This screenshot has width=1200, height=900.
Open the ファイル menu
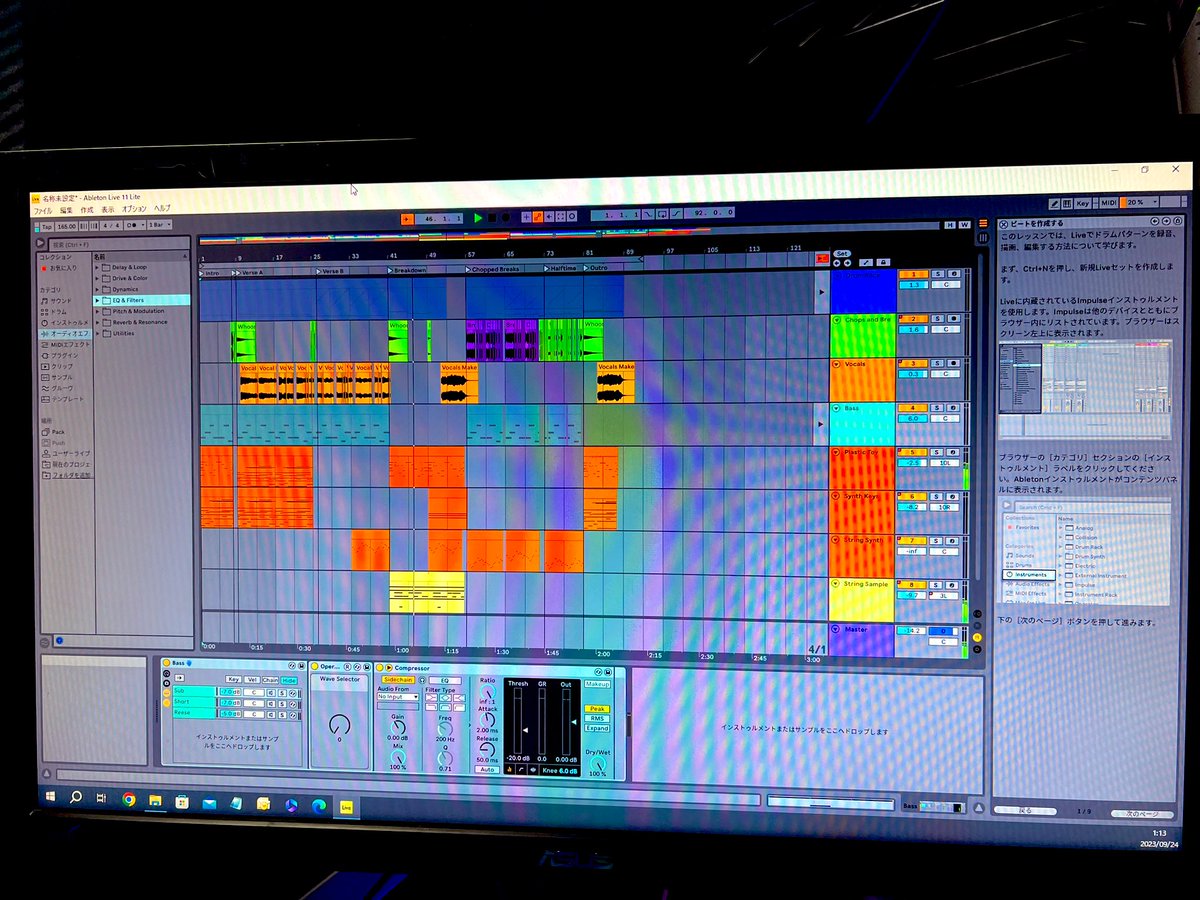tap(43, 210)
